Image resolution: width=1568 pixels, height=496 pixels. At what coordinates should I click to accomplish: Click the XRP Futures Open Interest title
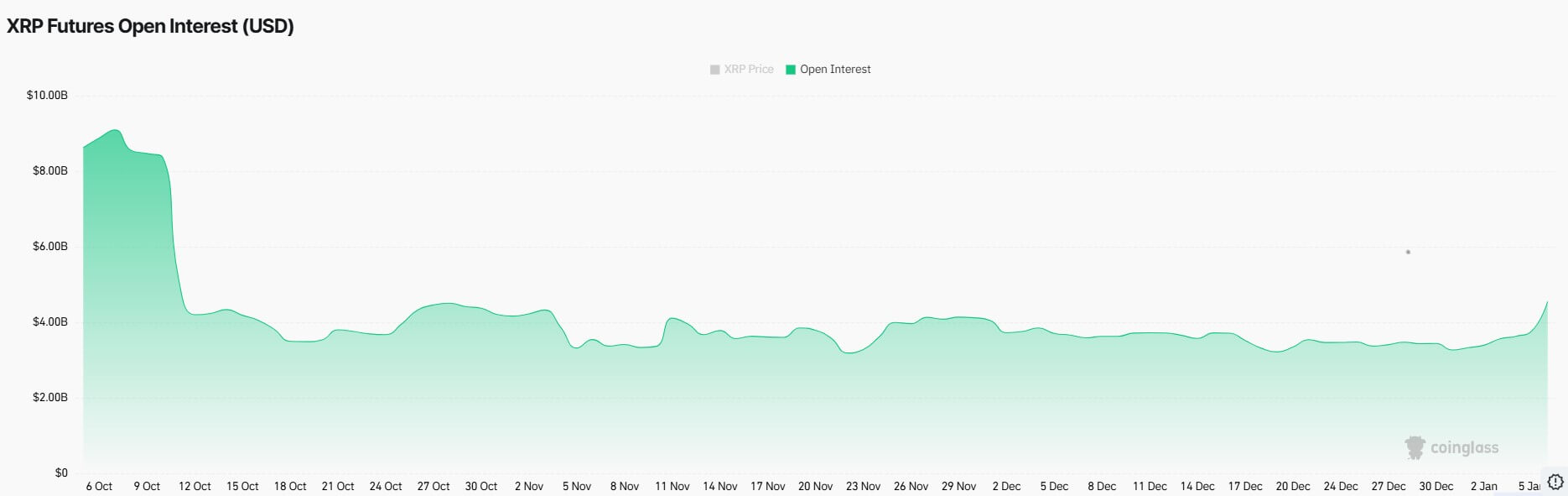click(150, 26)
